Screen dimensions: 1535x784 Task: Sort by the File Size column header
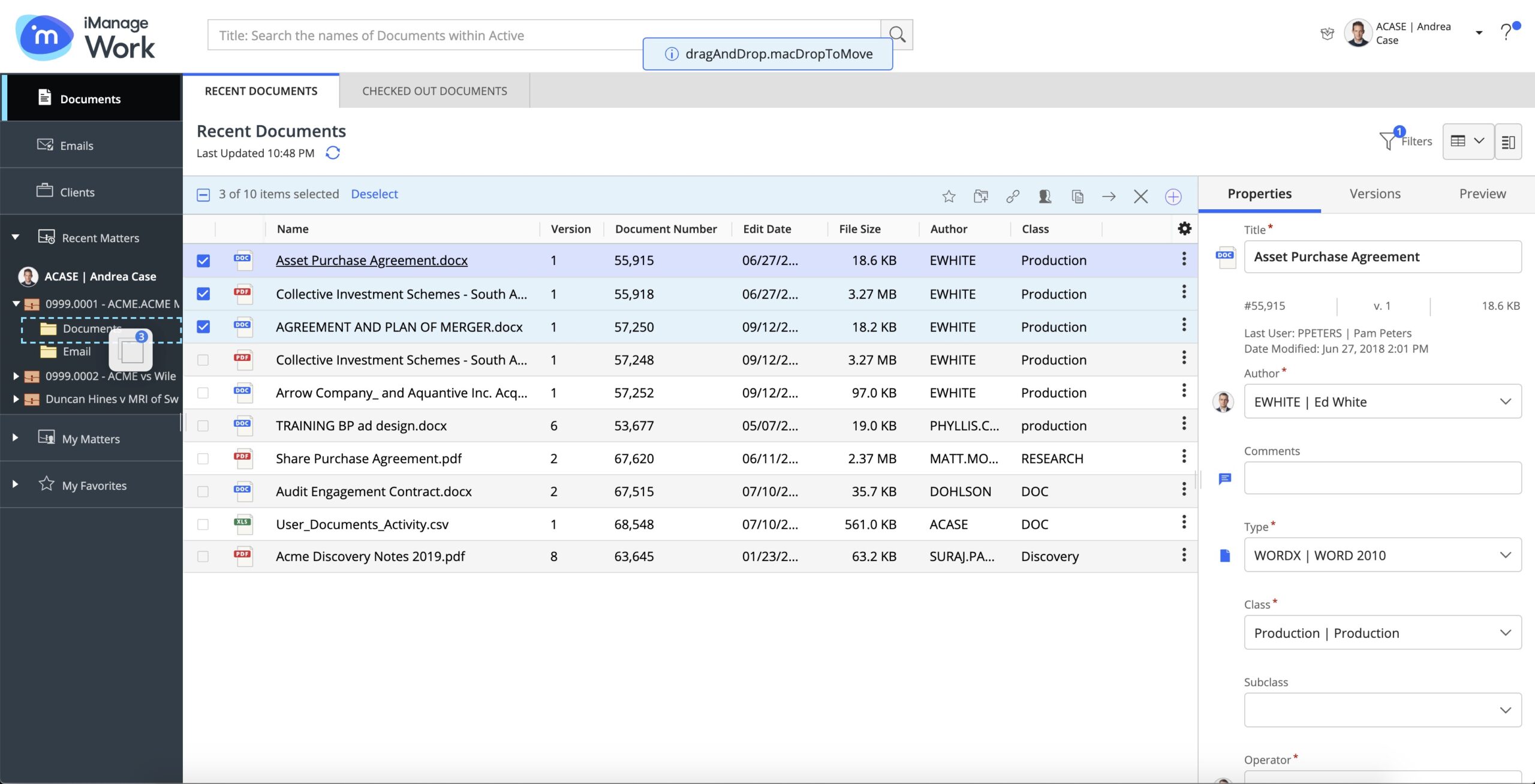pos(860,229)
